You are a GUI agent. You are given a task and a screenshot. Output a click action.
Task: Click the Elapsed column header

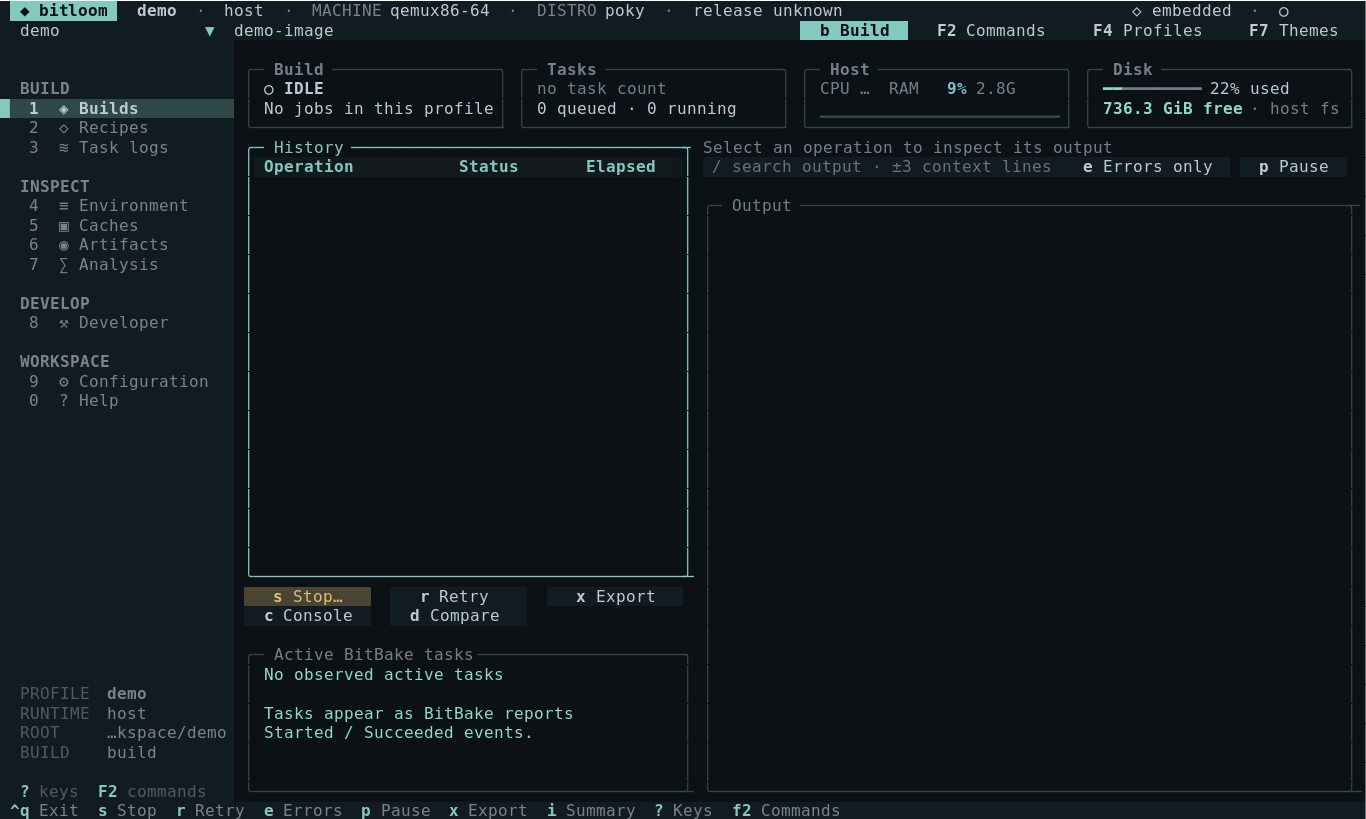pyautogui.click(x=620, y=167)
